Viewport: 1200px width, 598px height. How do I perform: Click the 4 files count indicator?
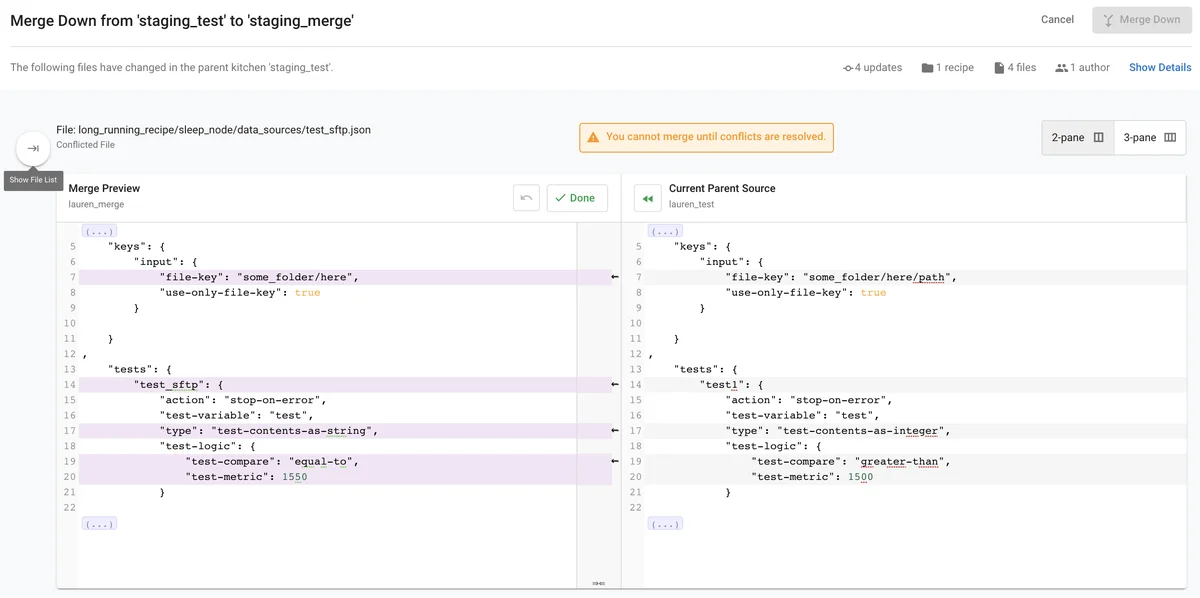pyautogui.click(x=1015, y=68)
